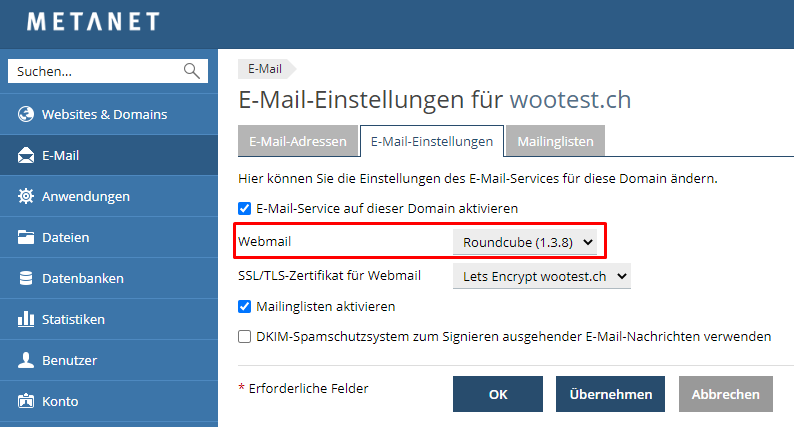Image resolution: width=794 pixels, height=427 pixels.
Task: Select the E-Mail envelope icon in sidebar
Action: [26, 156]
